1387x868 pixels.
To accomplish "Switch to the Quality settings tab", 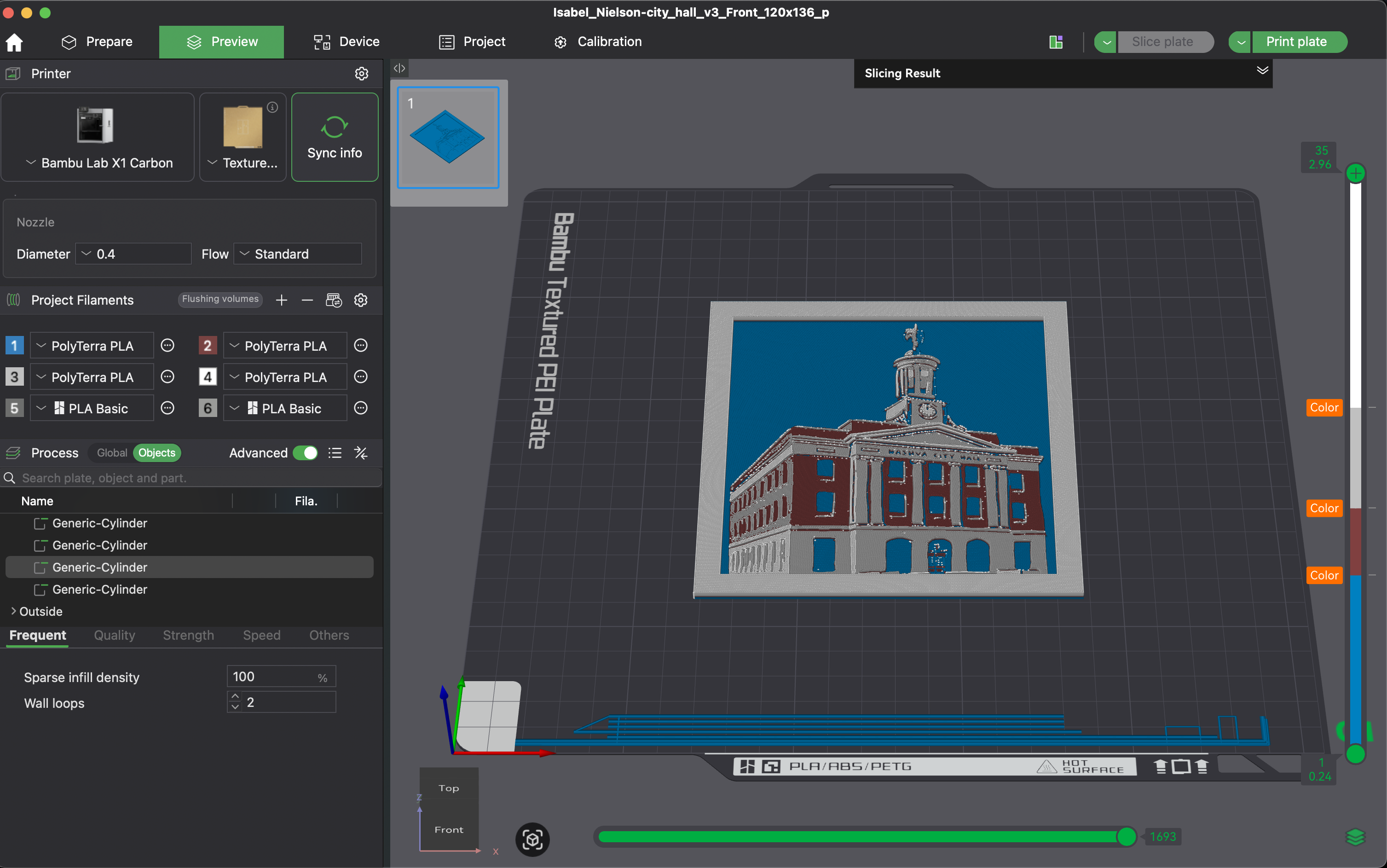I will pos(115,635).
